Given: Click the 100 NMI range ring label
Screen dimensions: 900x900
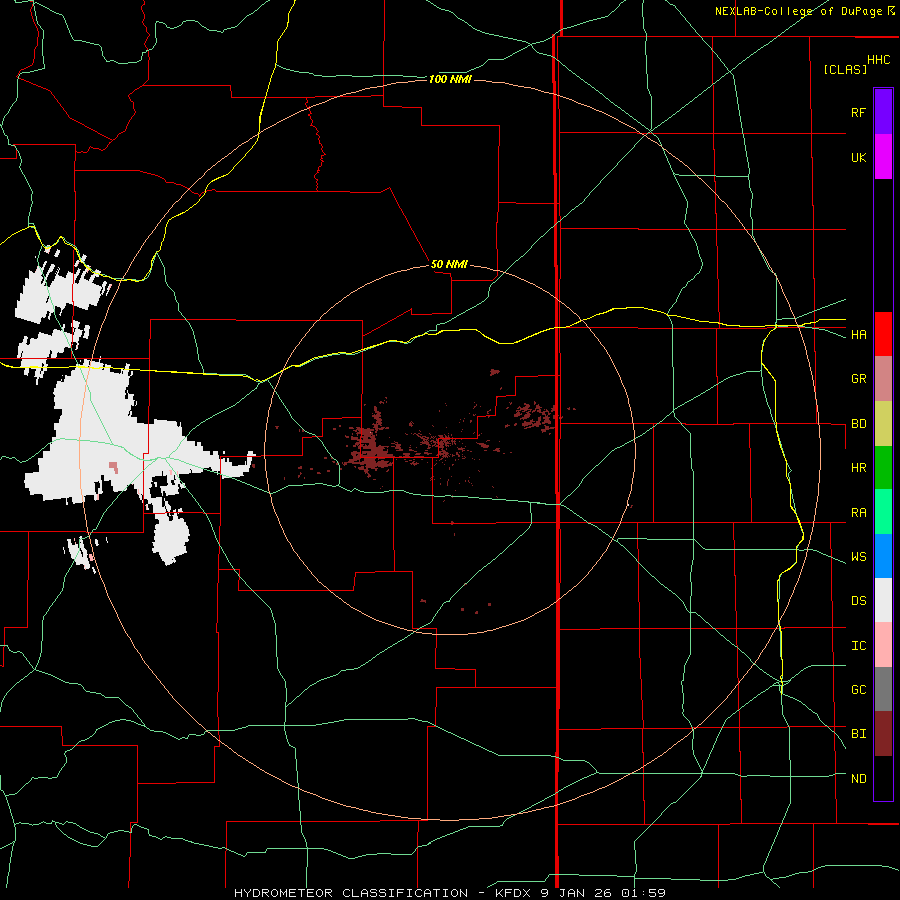Looking at the screenshot, I should point(449,79).
